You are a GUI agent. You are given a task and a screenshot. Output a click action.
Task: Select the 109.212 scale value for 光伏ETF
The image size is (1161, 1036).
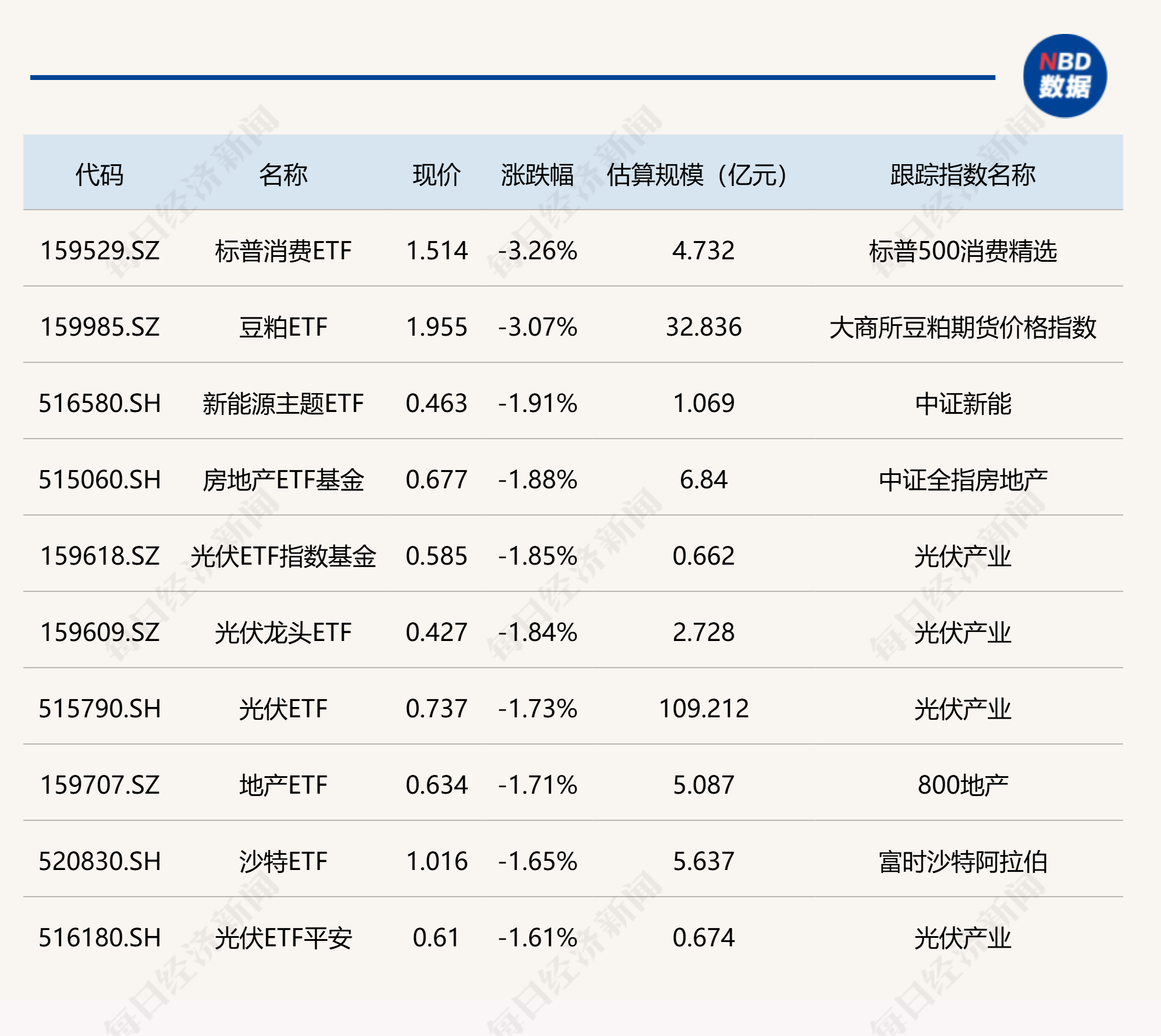pyautogui.click(x=704, y=709)
